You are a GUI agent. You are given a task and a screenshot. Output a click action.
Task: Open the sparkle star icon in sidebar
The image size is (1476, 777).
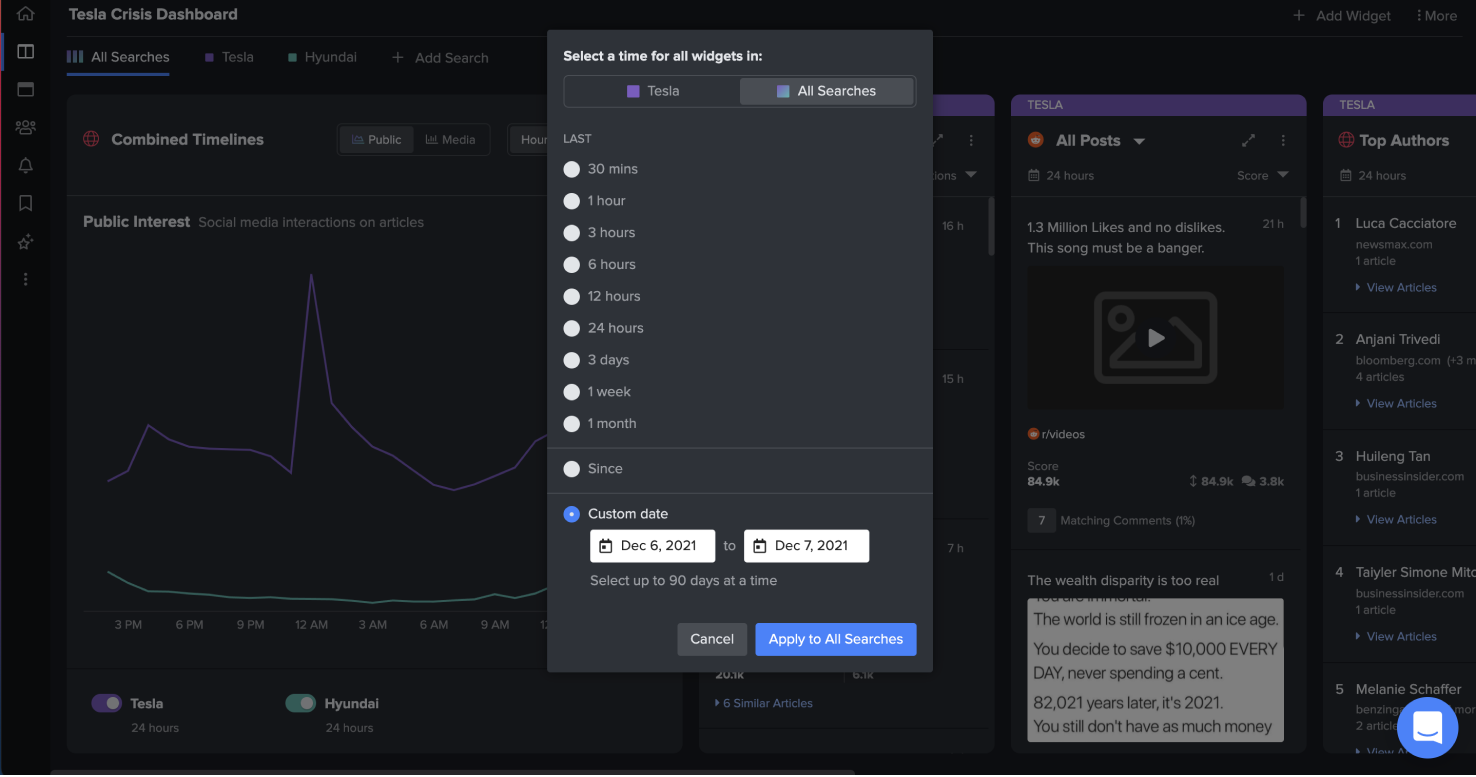point(26,241)
